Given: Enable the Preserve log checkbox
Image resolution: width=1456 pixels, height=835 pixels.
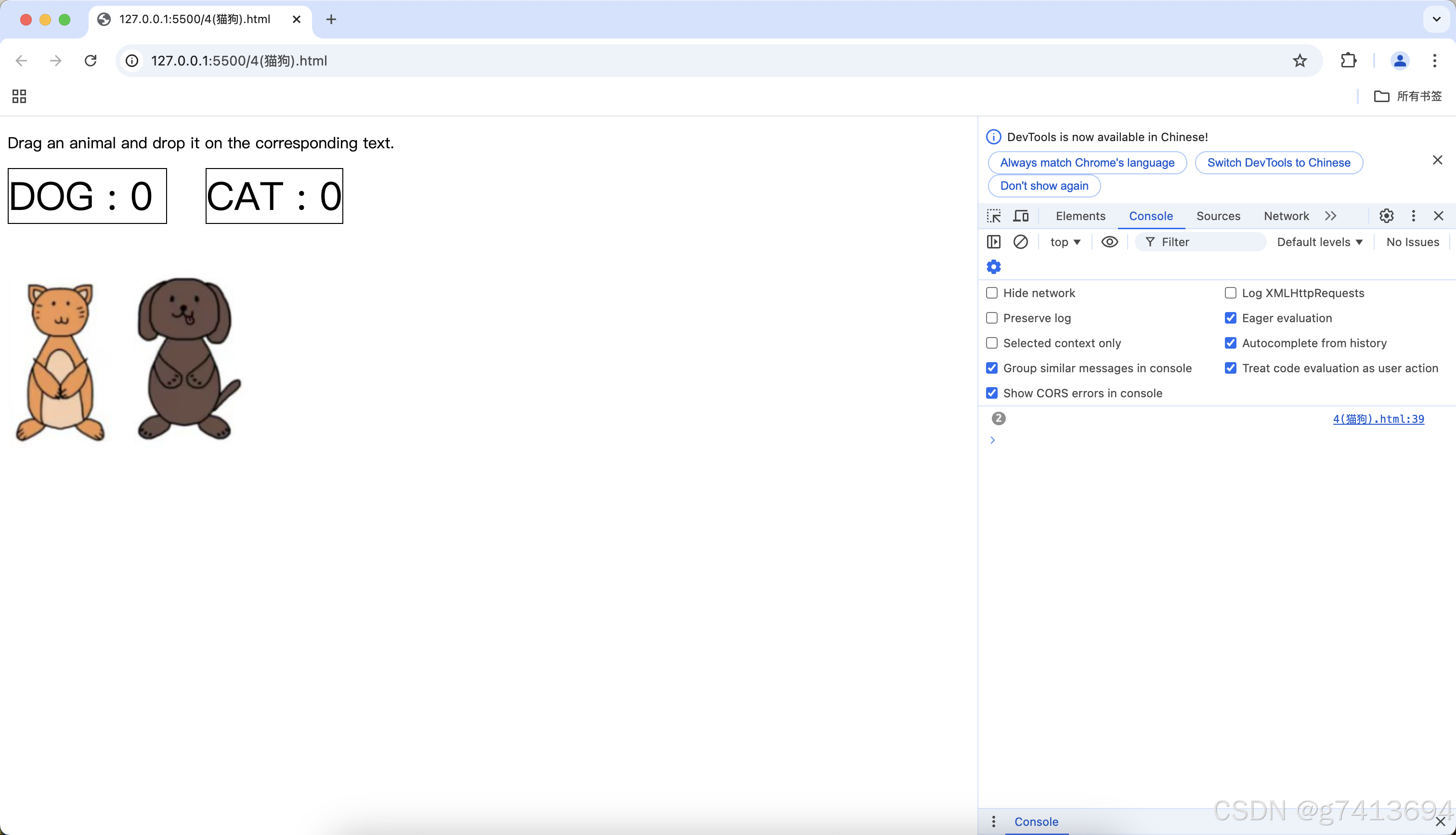Looking at the screenshot, I should coord(992,318).
